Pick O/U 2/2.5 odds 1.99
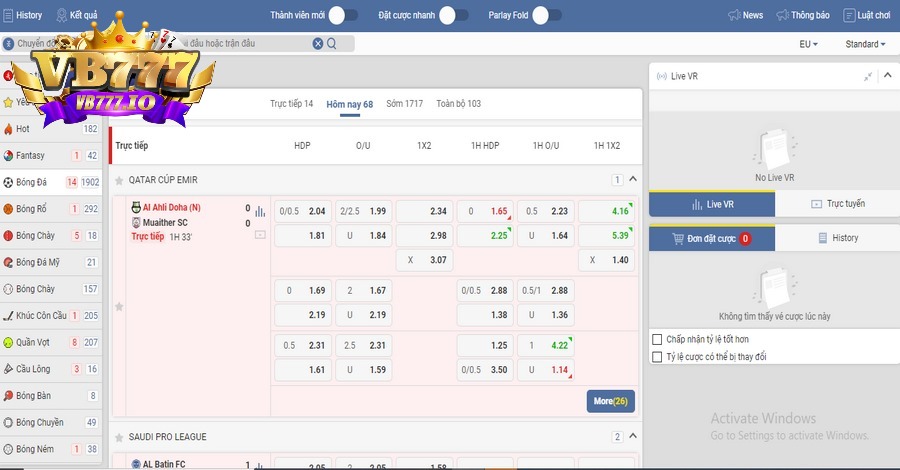 point(364,211)
